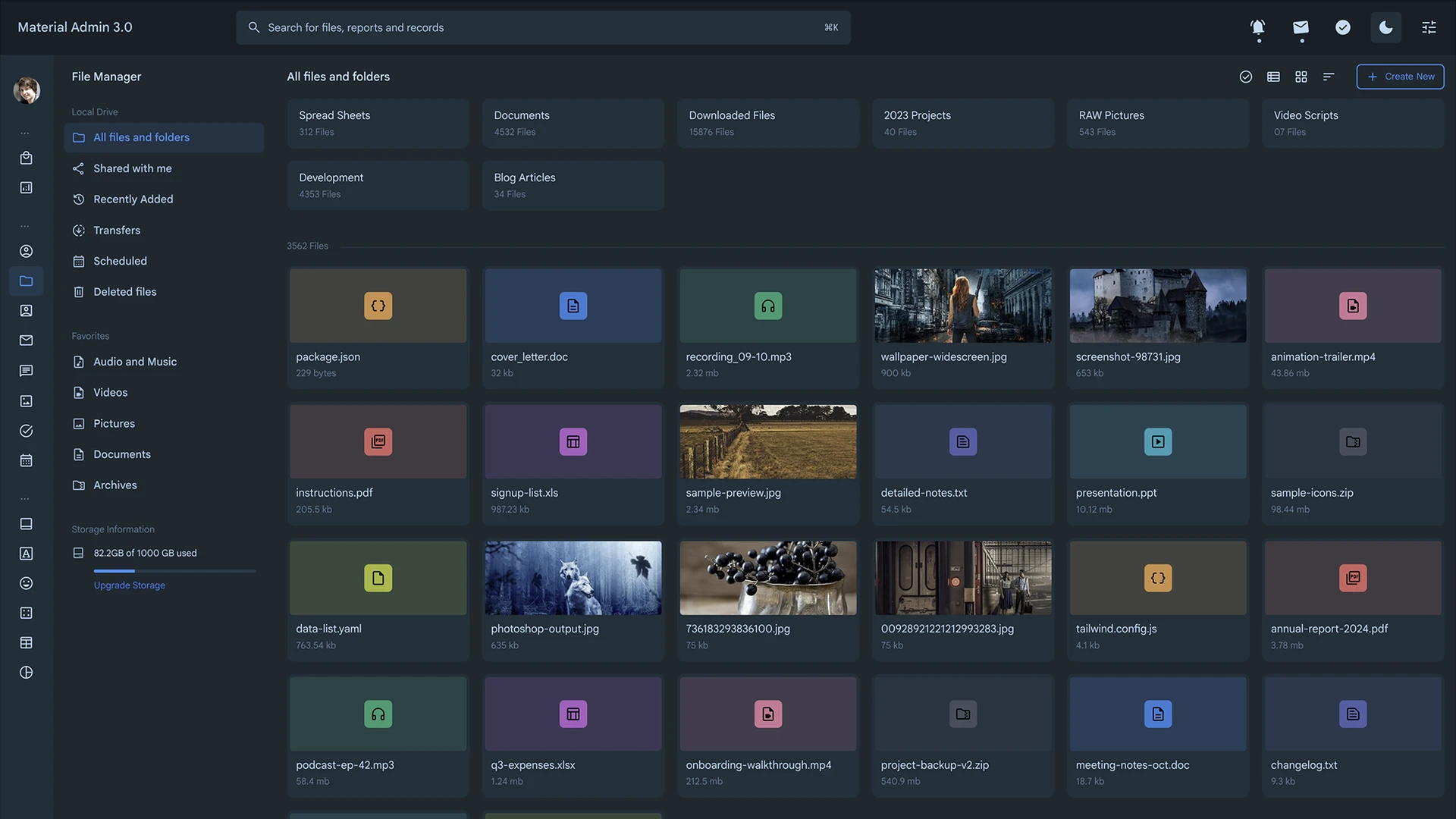
Task: Open the RAW Pictures folder
Action: [x=1157, y=123]
